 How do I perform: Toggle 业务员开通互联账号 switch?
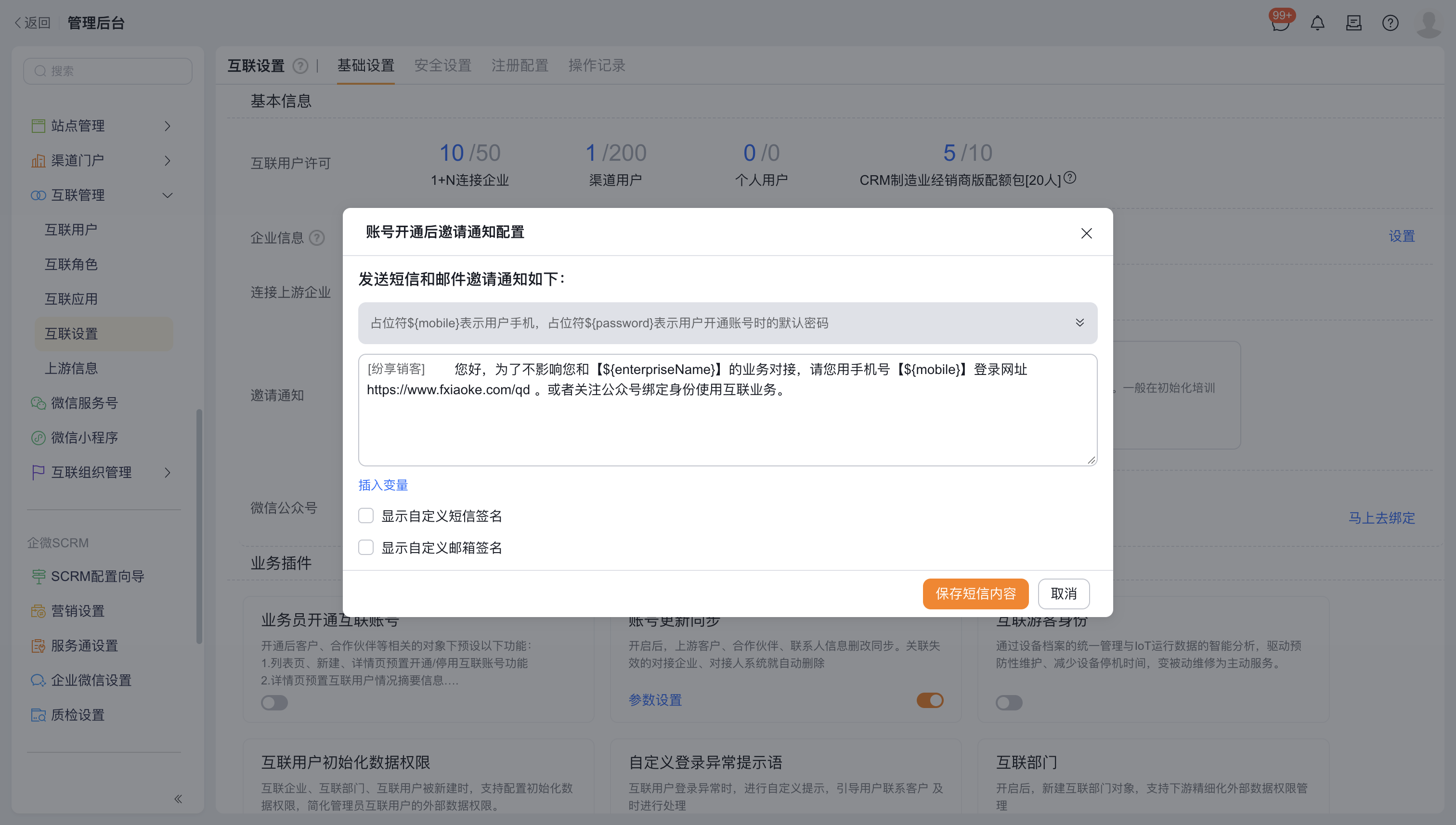274,703
